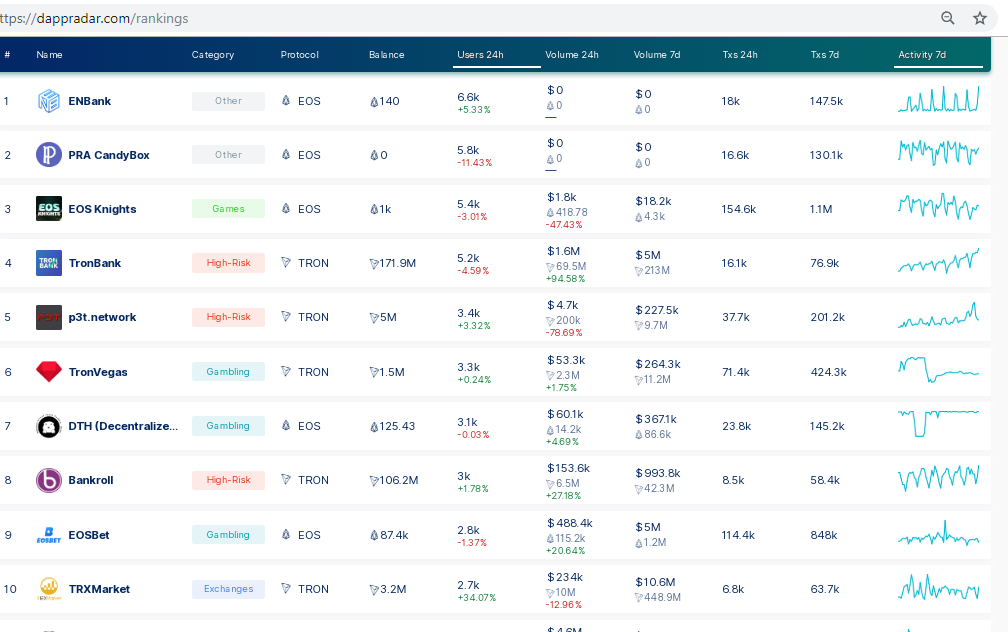
Task: Click the TRON protocol icon in TronBank row
Action: [286, 262]
